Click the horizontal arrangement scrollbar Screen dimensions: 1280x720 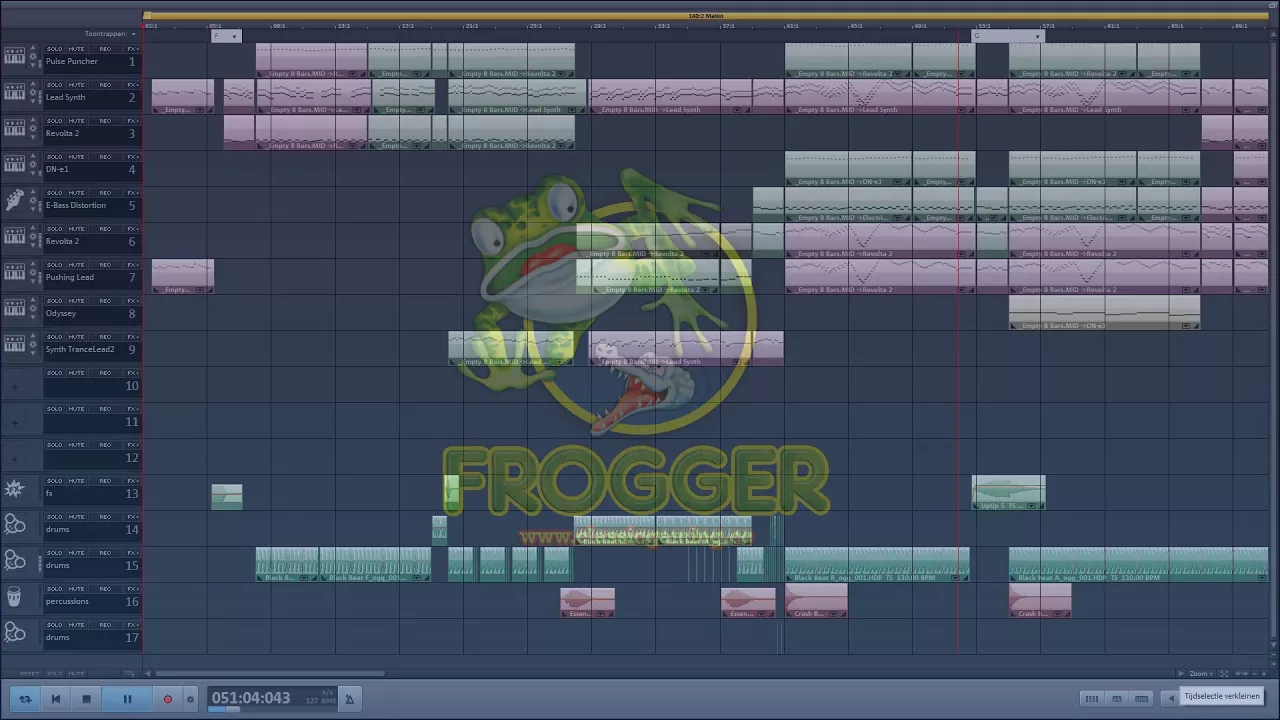coord(270,673)
